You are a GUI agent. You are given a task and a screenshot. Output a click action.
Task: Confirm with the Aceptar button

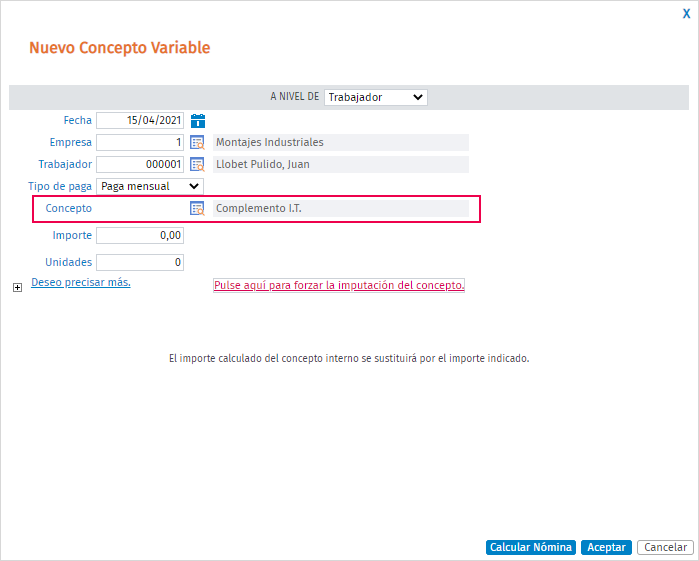point(606,547)
